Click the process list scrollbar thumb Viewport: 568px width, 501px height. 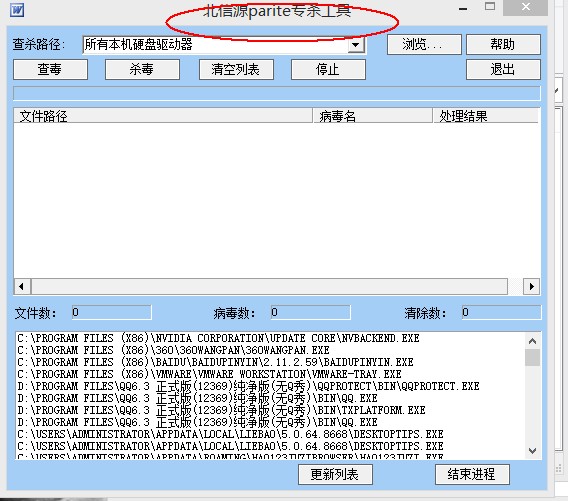[532, 358]
